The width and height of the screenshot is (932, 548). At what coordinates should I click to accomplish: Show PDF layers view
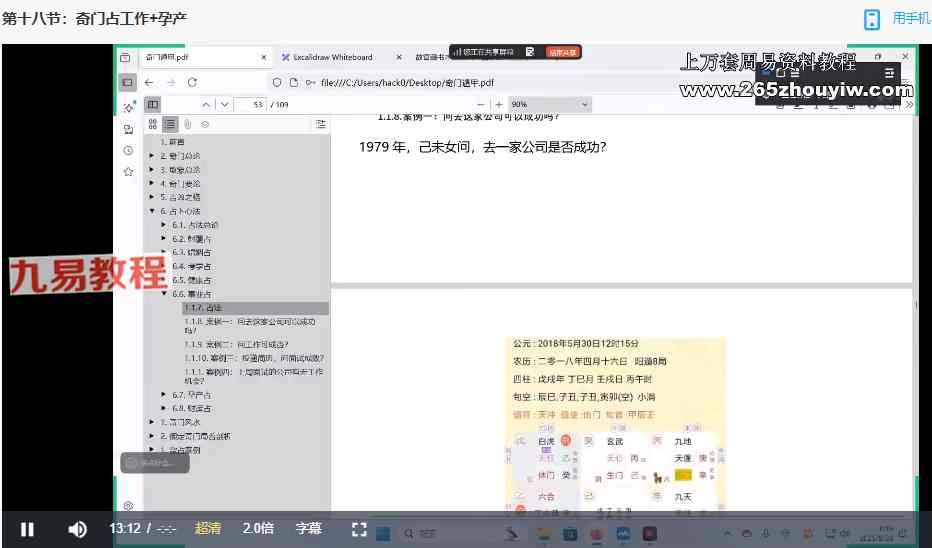point(205,124)
